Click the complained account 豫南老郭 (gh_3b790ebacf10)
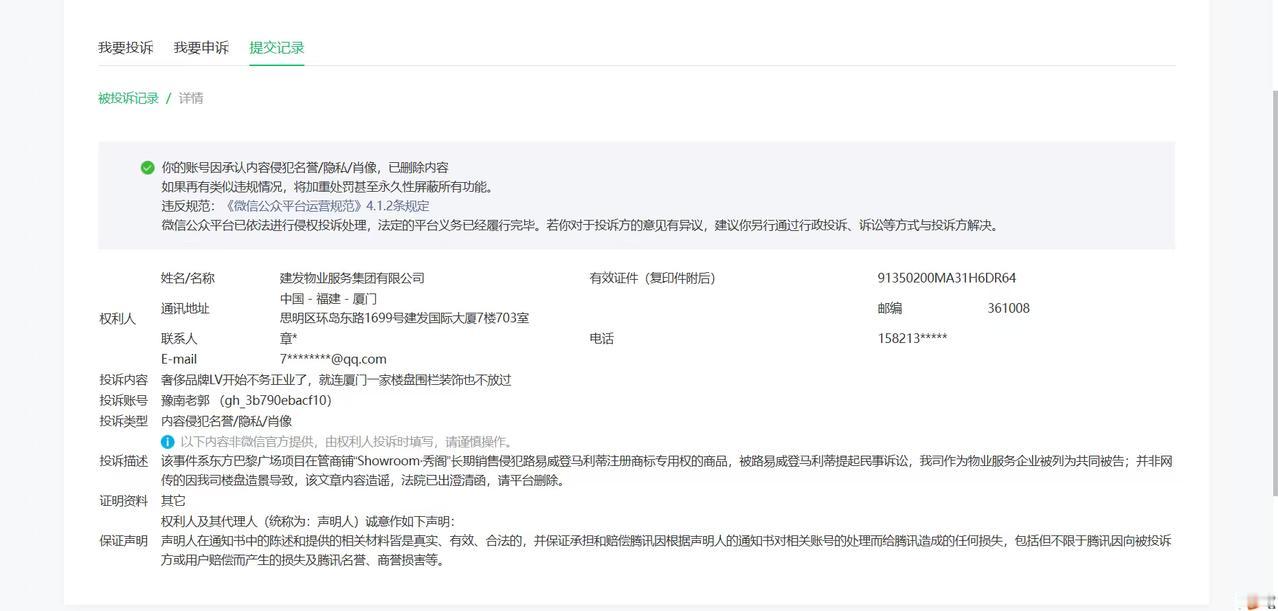This screenshot has height=611, width=1278. [x=246, y=400]
